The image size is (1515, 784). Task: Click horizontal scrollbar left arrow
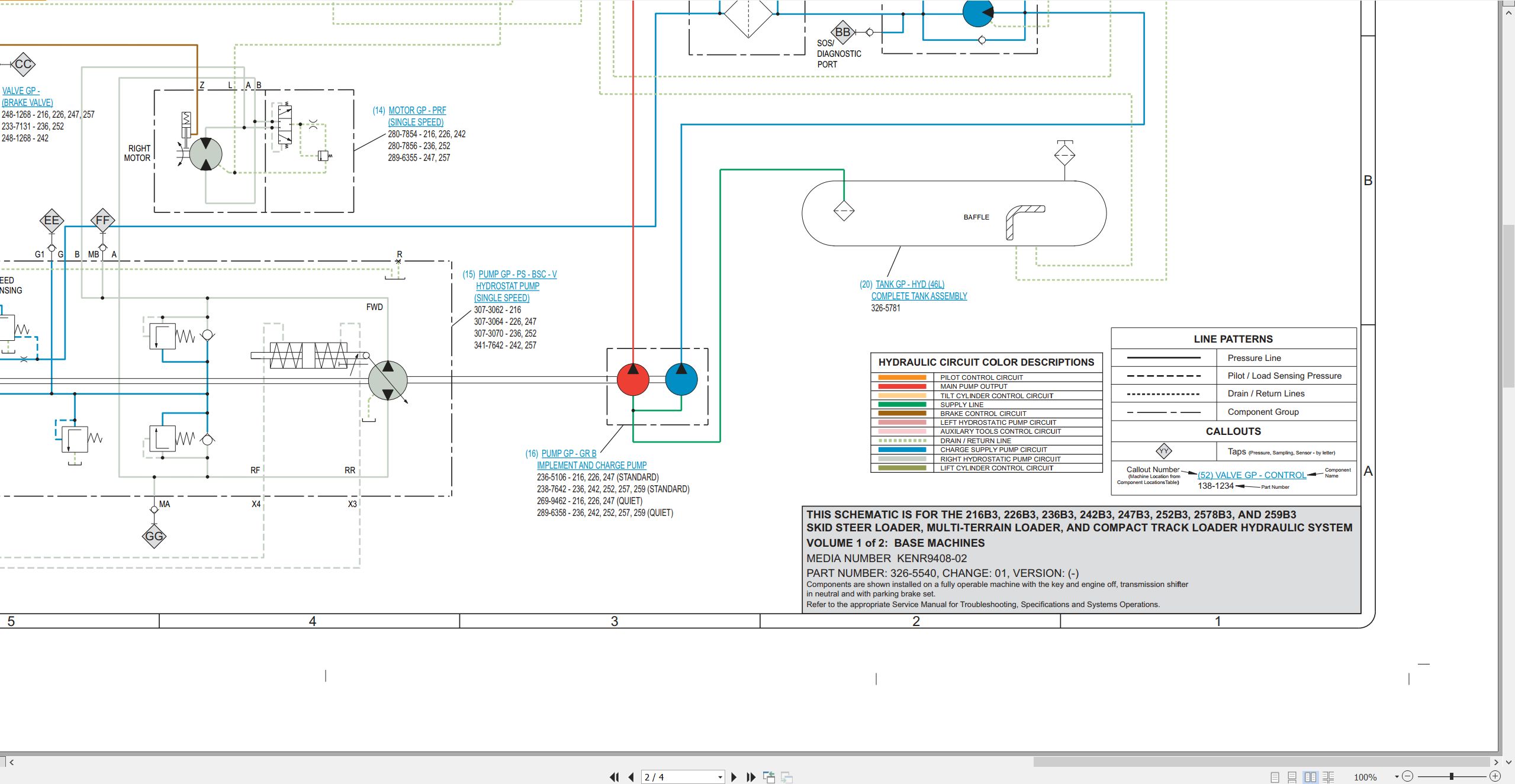click(11, 762)
